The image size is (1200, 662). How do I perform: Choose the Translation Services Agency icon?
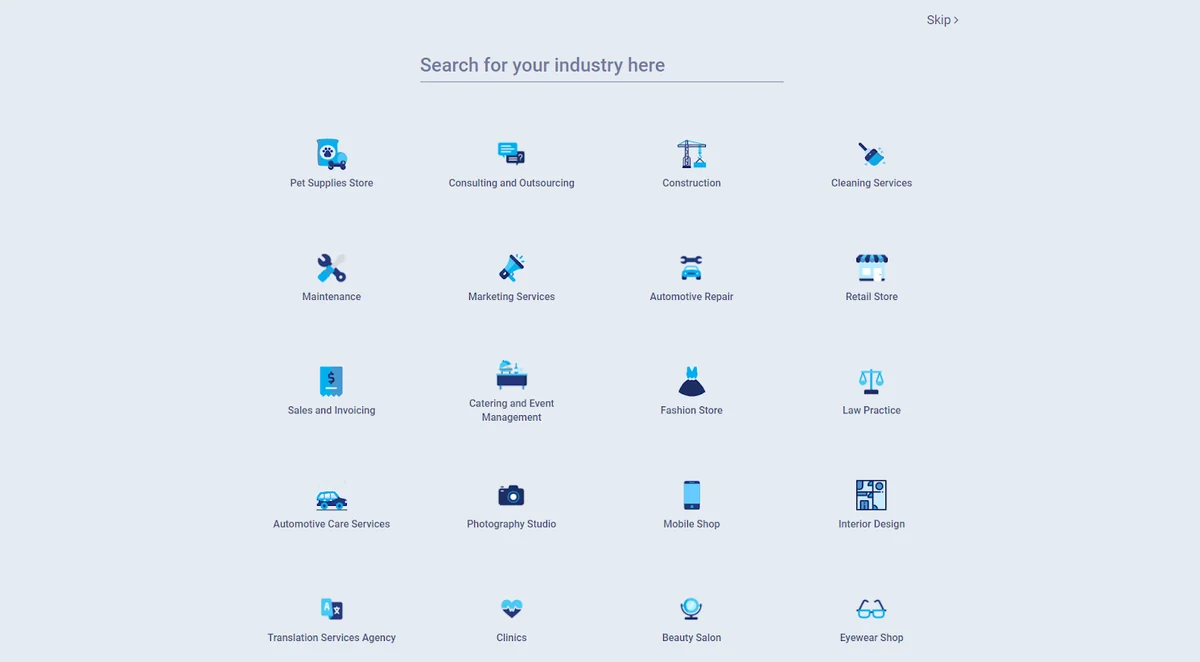pyautogui.click(x=332, y=609)
